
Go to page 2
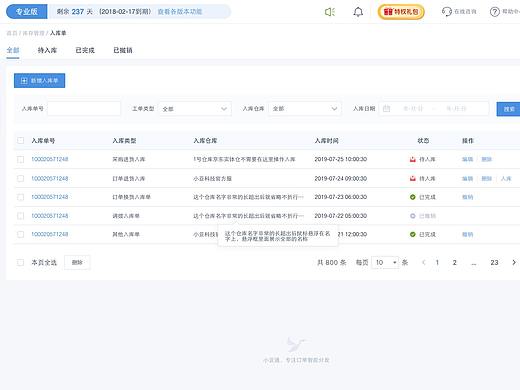click(454, 262)
